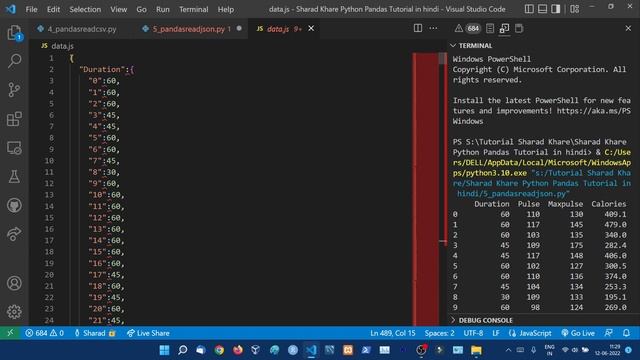The image size is (640, 360).
Task: Open the Manage gear icon
Action: (14, 312)
